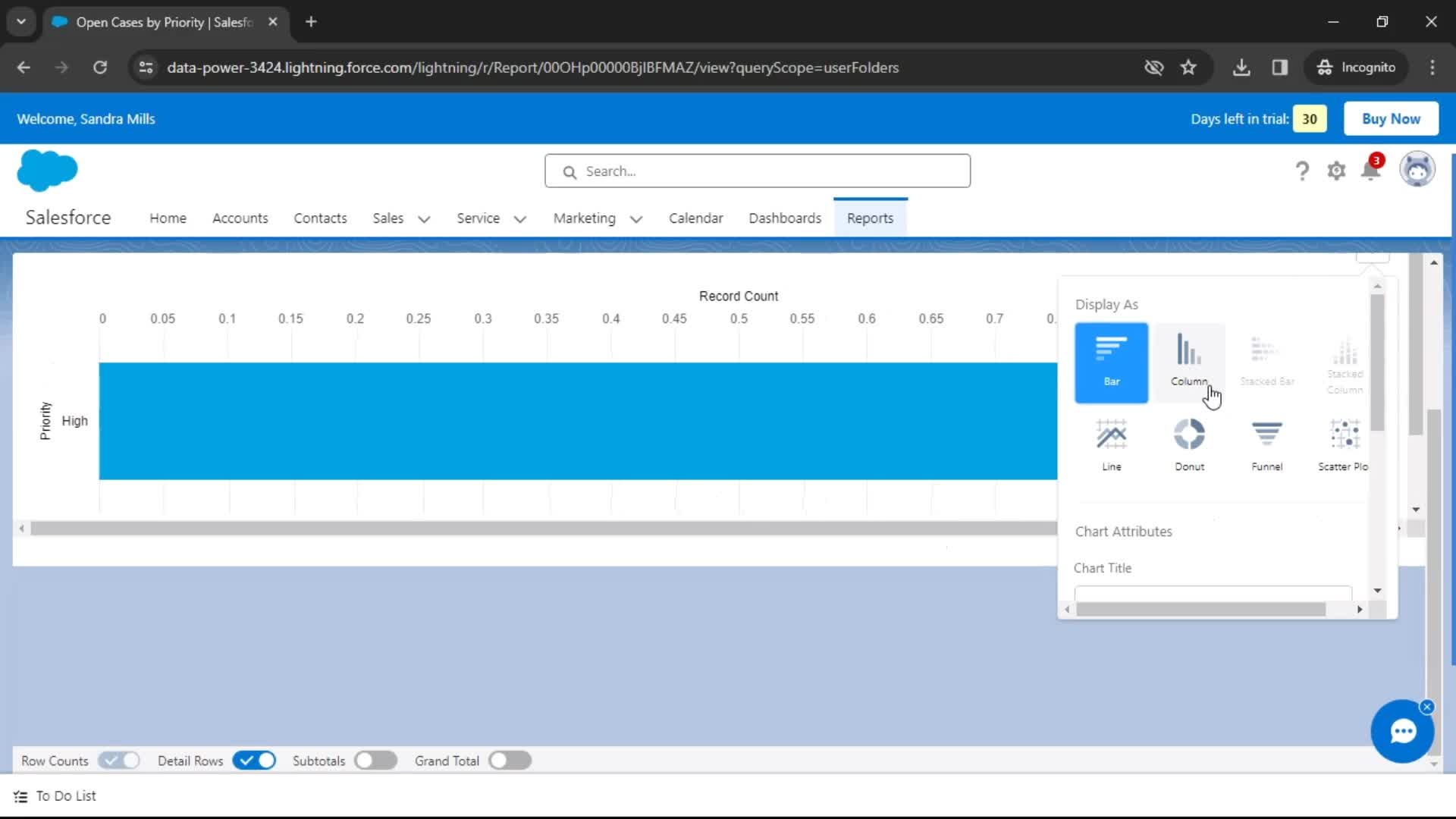Click the Buy Now button
This screenshot has height=819, width=1456.
pyautogui.click(x=1391, y=118)
